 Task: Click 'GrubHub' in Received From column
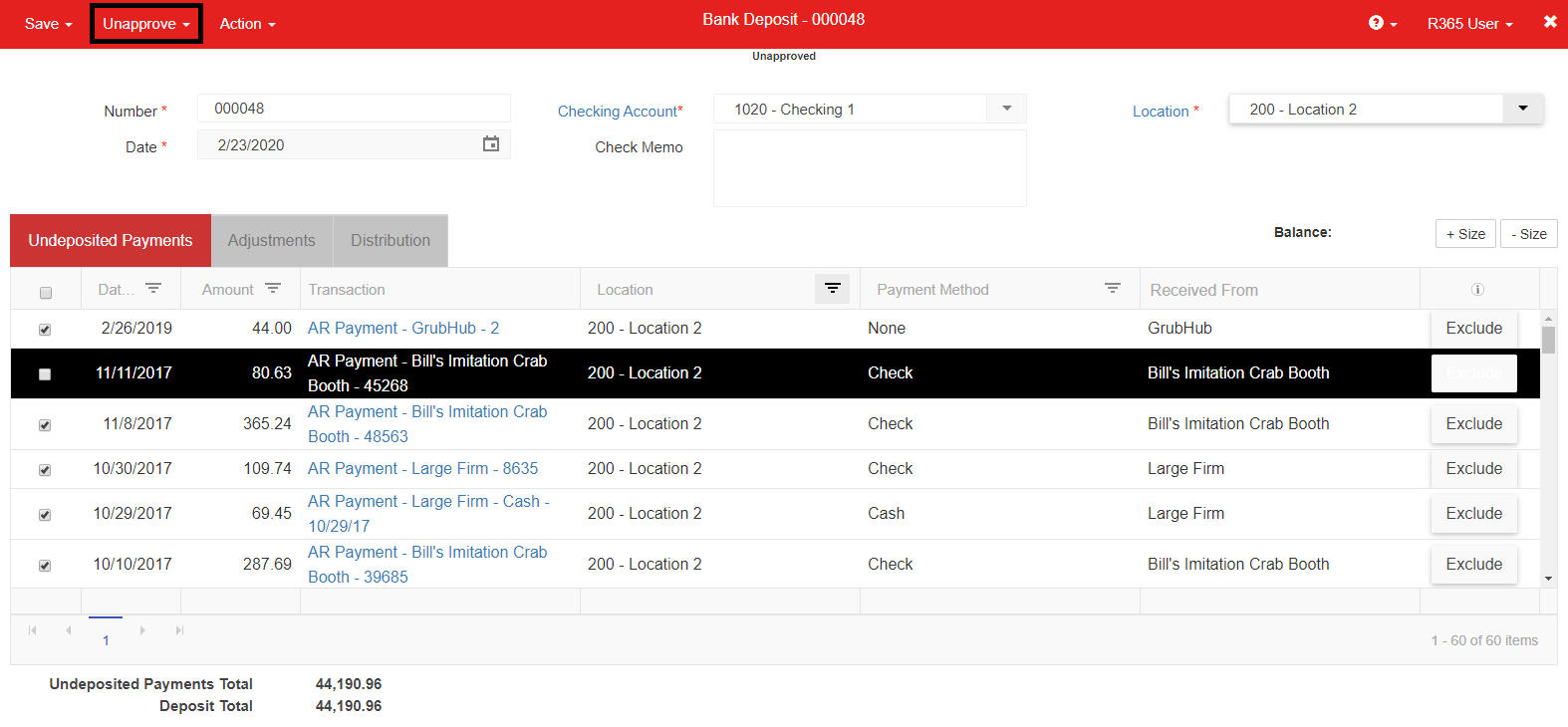click(1179, 328)
